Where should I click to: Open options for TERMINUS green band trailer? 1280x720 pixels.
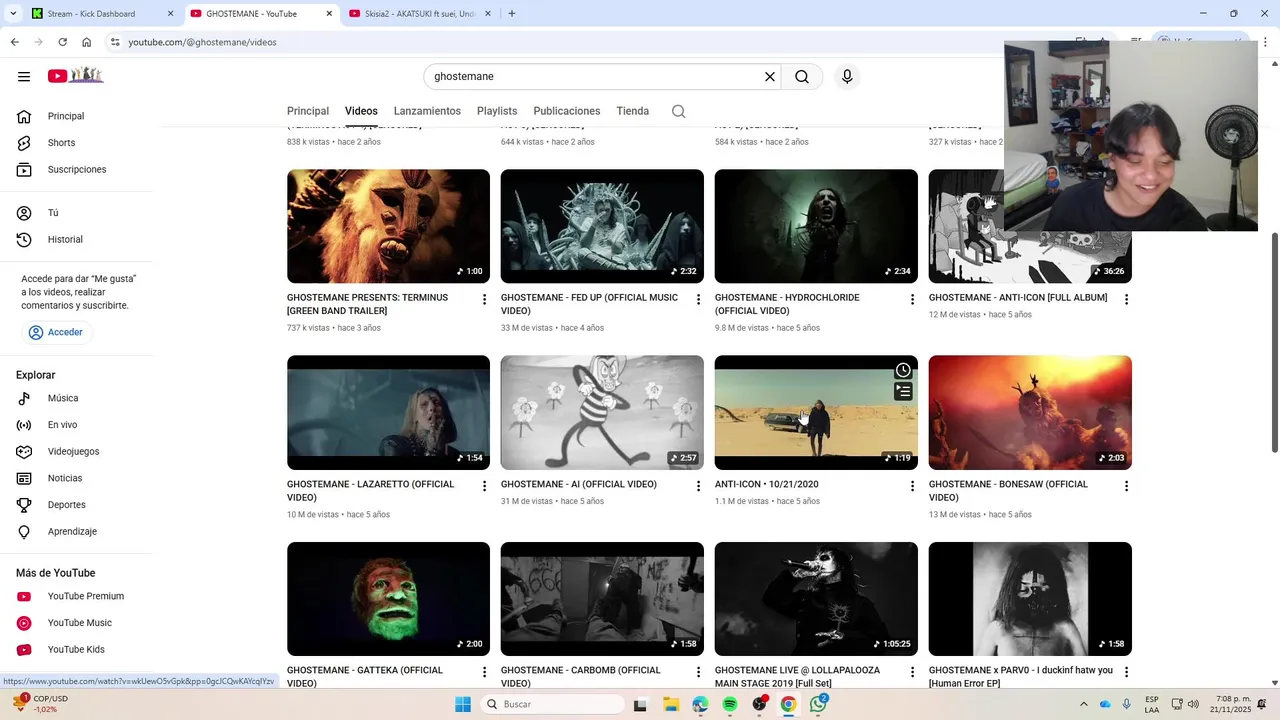[485, 300]
